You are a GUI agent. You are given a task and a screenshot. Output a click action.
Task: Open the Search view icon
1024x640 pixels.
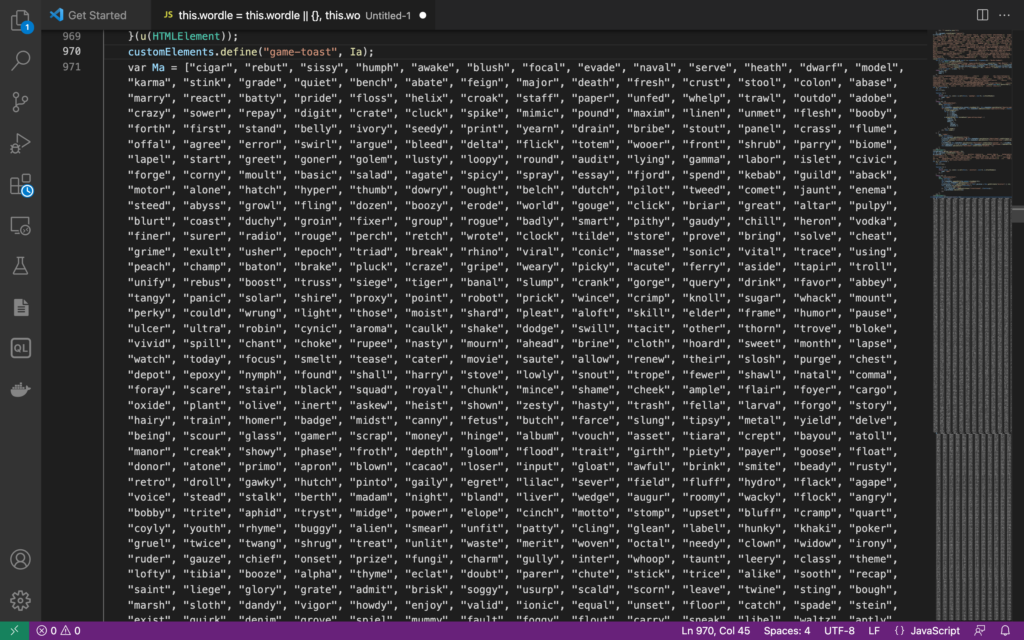pyautogui.click(x=20, y=61)
